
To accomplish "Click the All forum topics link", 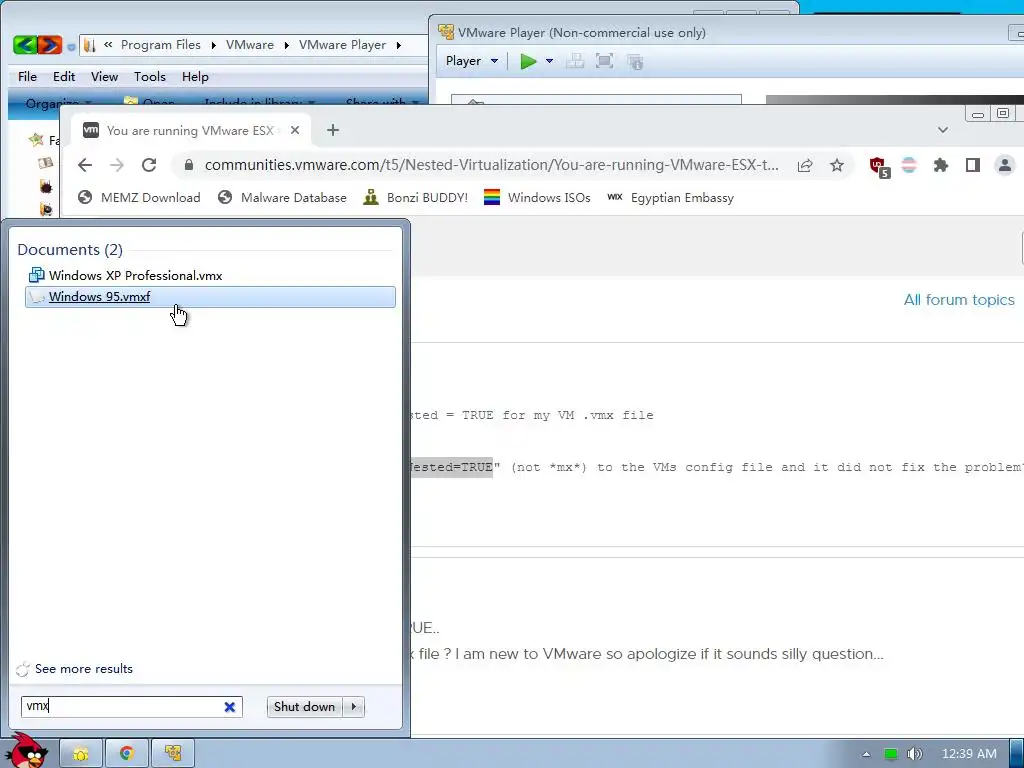I will coord(959,300).
